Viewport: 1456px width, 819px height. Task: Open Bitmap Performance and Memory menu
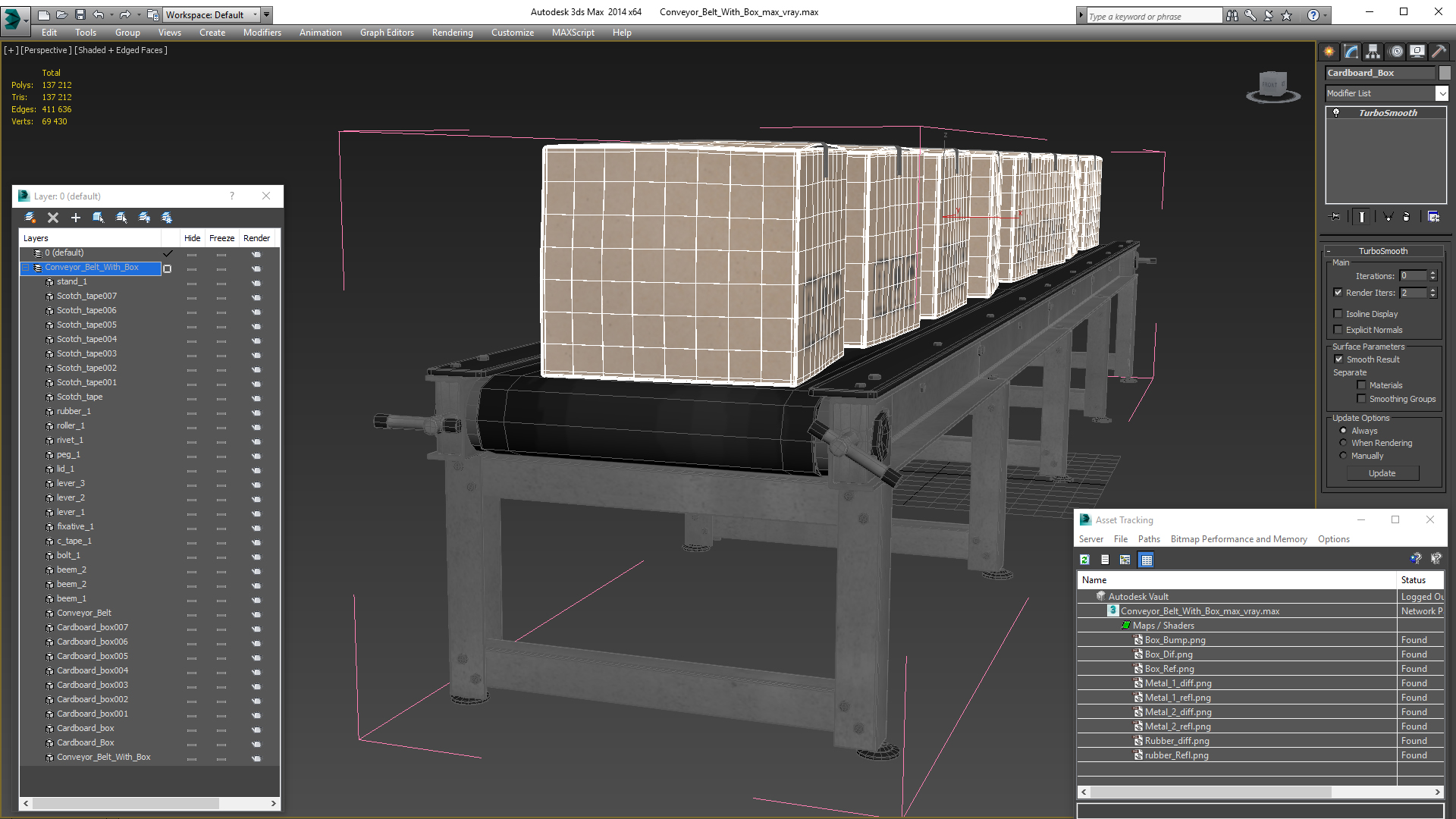(x=1238, y=539)
